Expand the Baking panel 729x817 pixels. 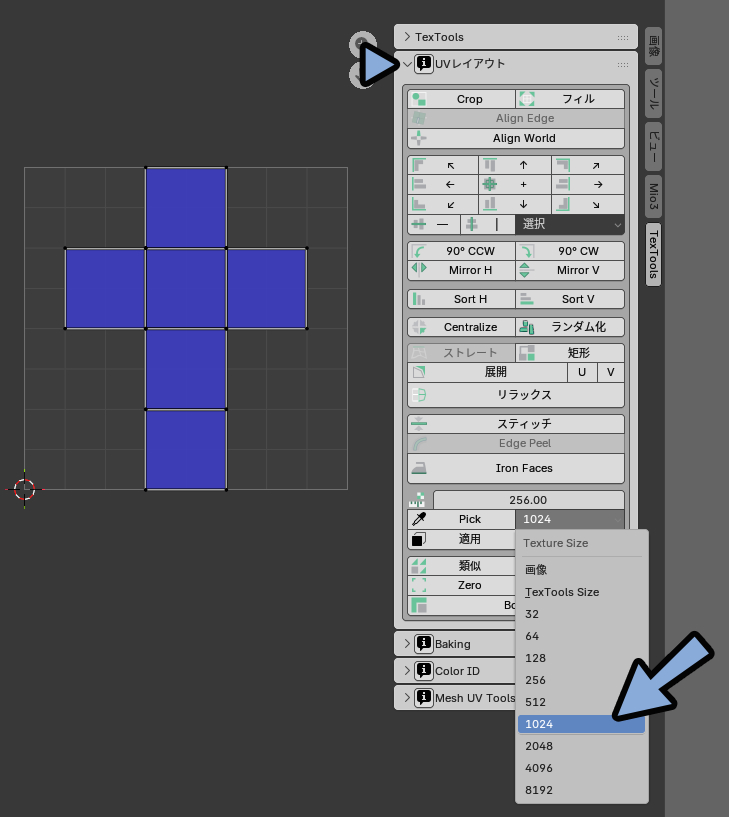453,644
